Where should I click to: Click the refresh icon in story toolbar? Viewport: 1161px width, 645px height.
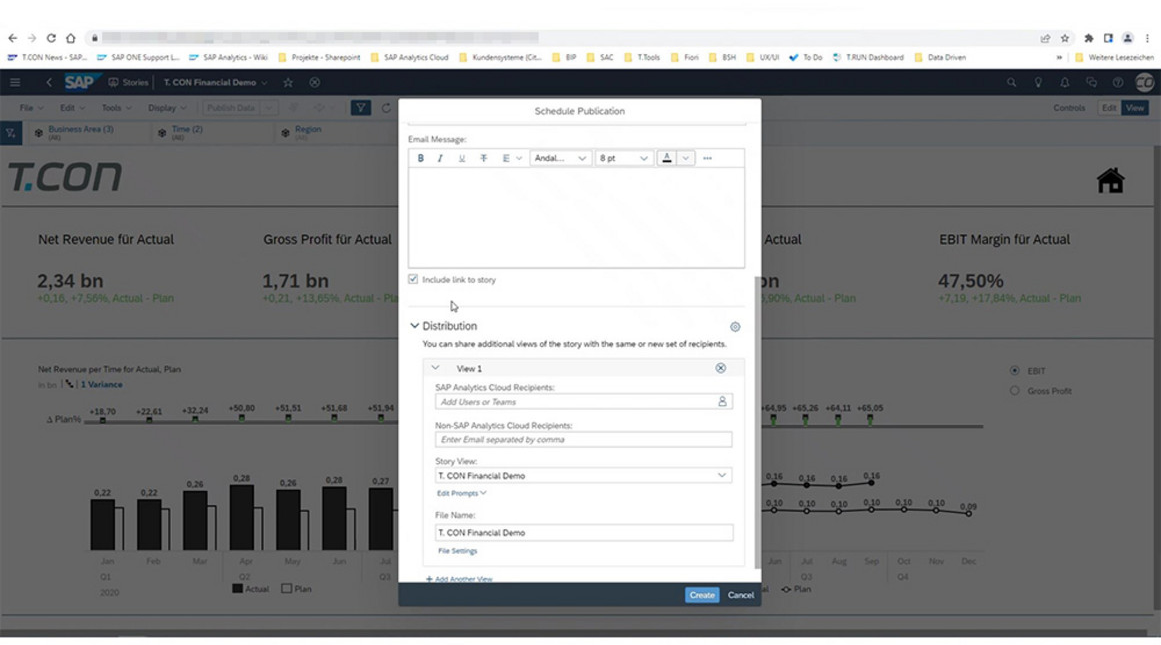(386, 108)
